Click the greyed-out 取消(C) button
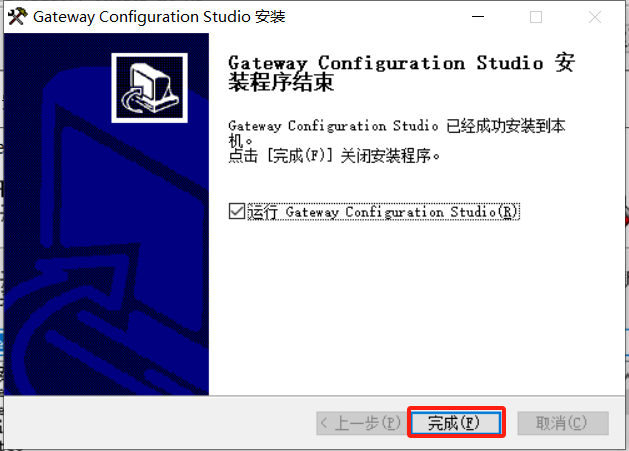The width and height of the screenshot is (629, 451). coord(563,423)
